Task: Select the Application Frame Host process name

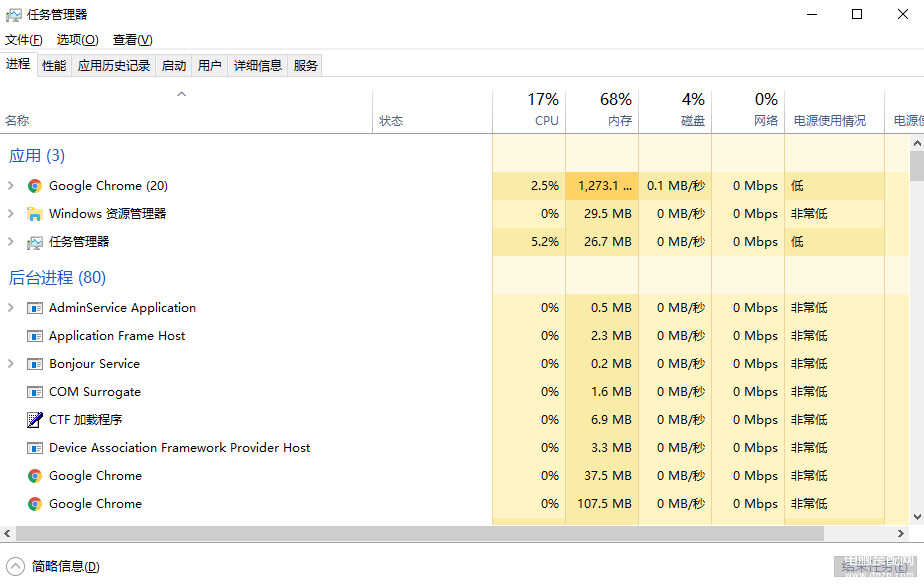Action: [117, 336]
